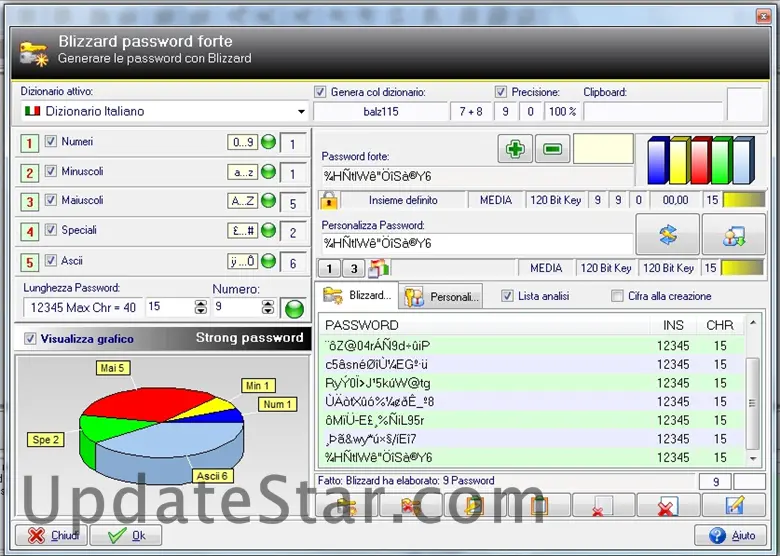Click the green generate ball beside Numero field
The width and height of the screenshot is (780, 556).
pyautogui.click(x=294, y=308)
